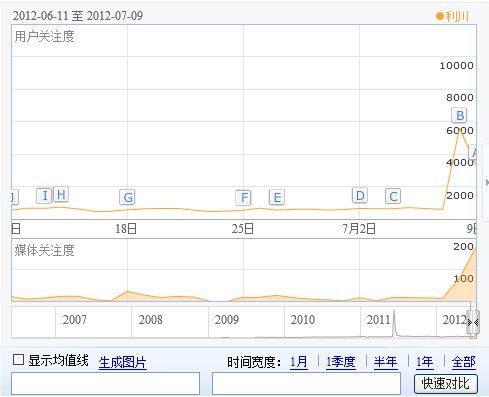Set time width to 半年
This screenshot has height=397, width=489.
(385, 362)
